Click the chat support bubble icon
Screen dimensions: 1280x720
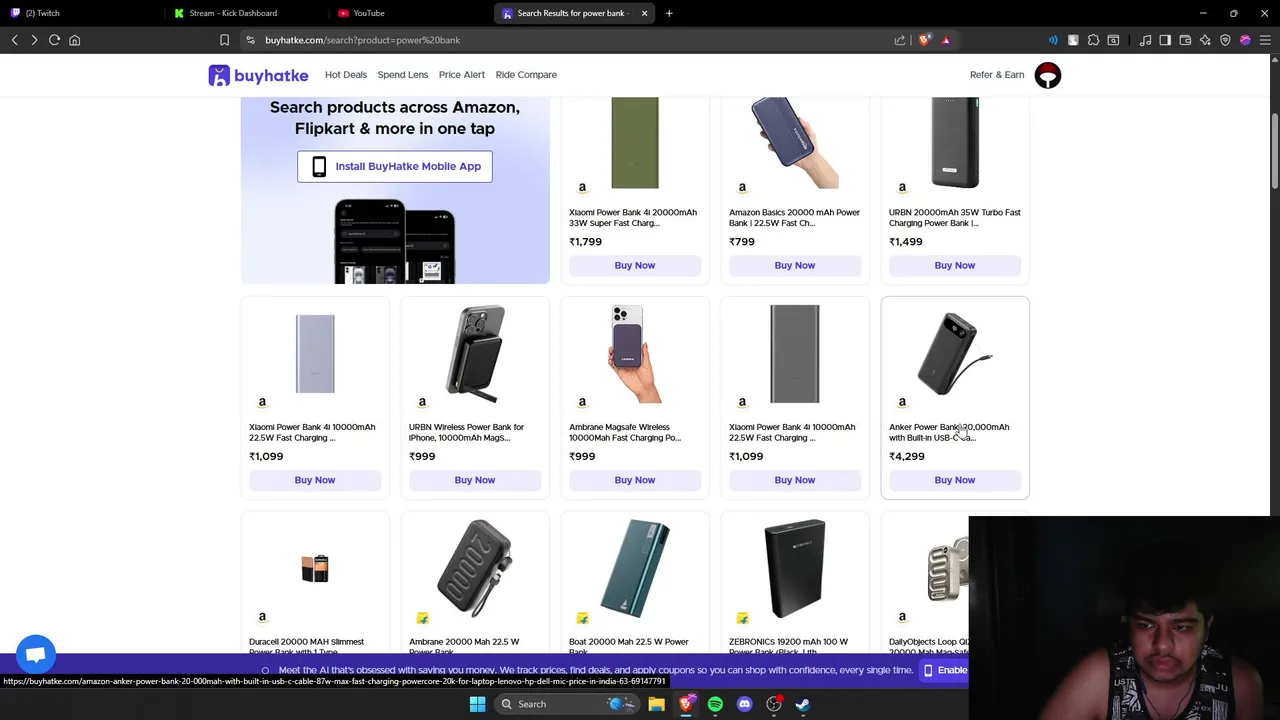[x=35, y=655]
